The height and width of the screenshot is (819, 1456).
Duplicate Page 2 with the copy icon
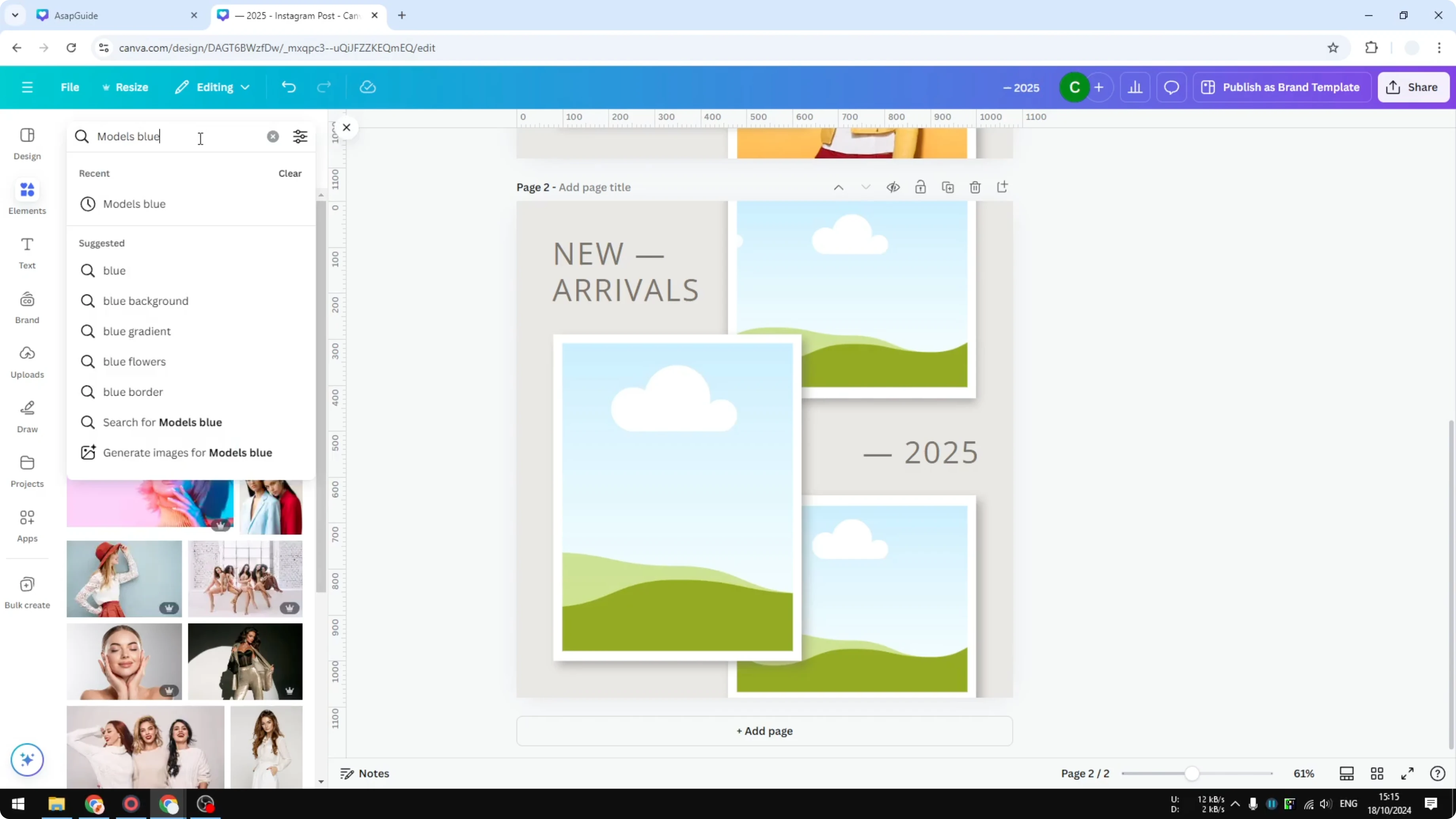[x=948, y=186]
